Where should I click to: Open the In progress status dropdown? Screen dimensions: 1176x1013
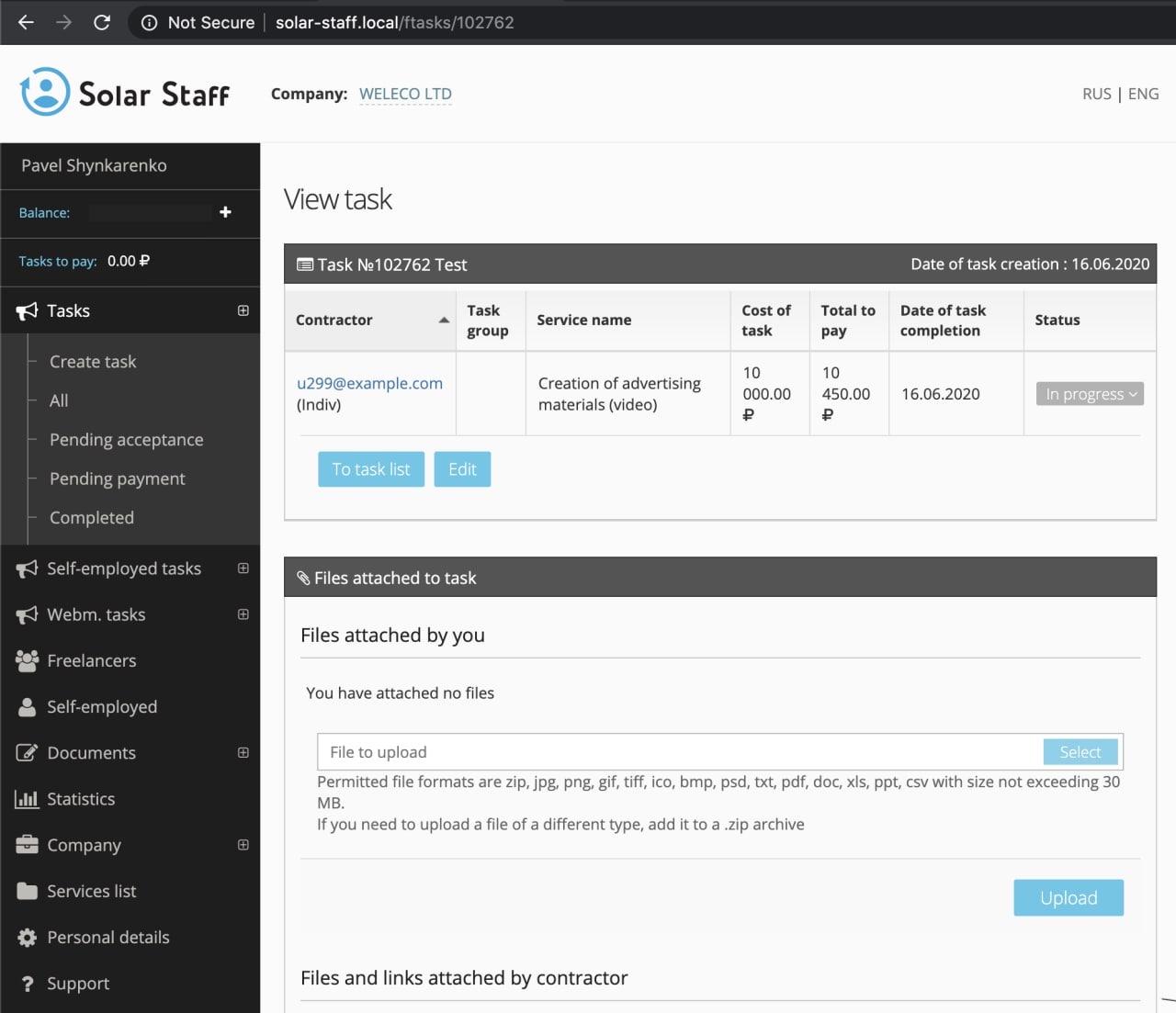coord(1090,394)
